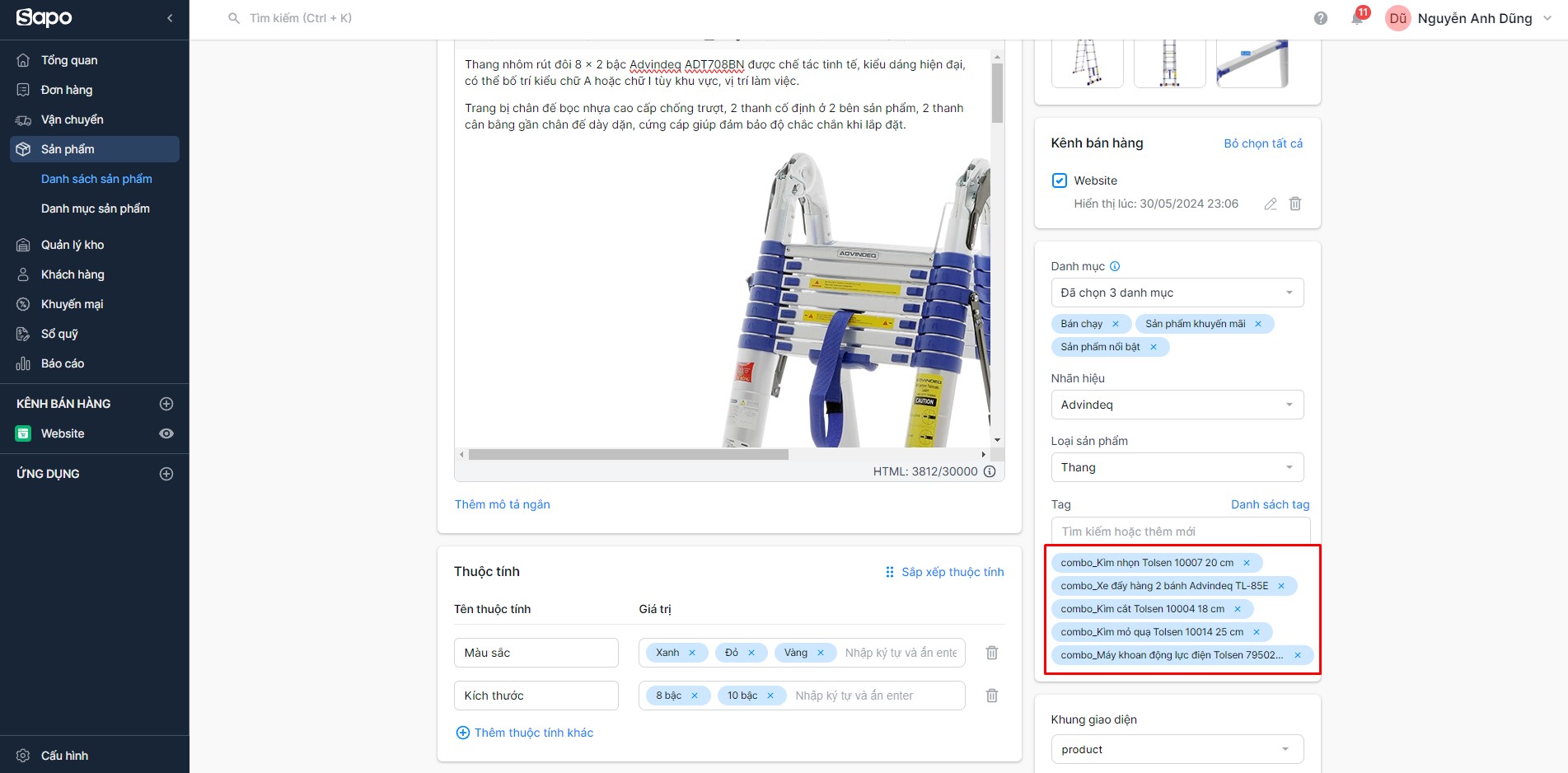Open the help question mark icon
The width and height of the screenshot is (1568, 773).
1321,18
